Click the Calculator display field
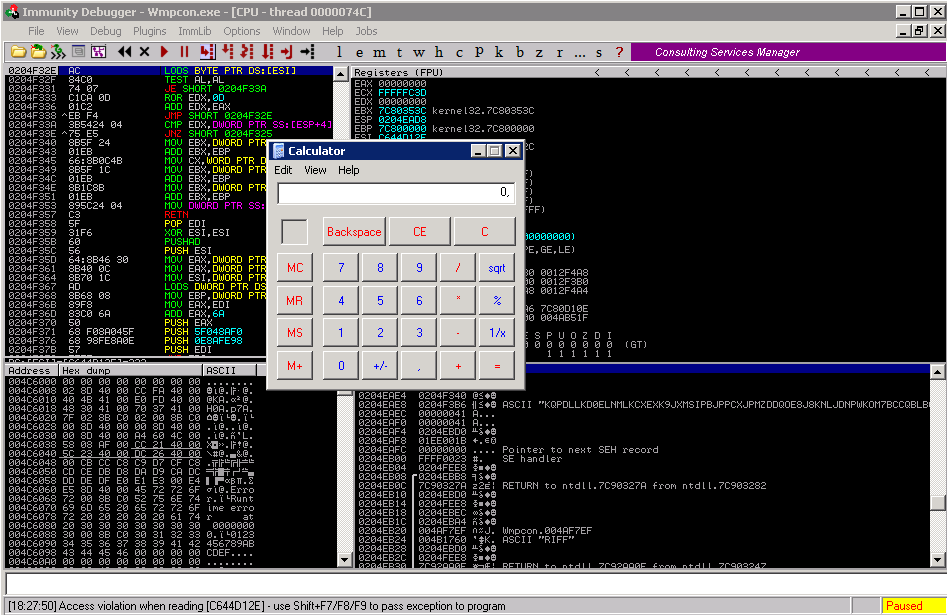 [x=396, y=193]
